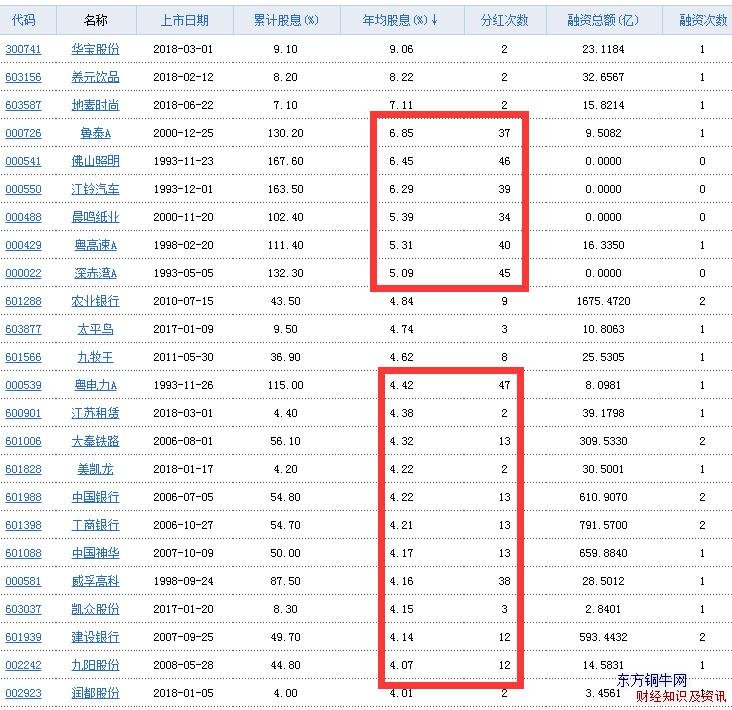This screenshot has width=732, height=710.
Task: Sort by 上市日期 column header
Action: 184,20
